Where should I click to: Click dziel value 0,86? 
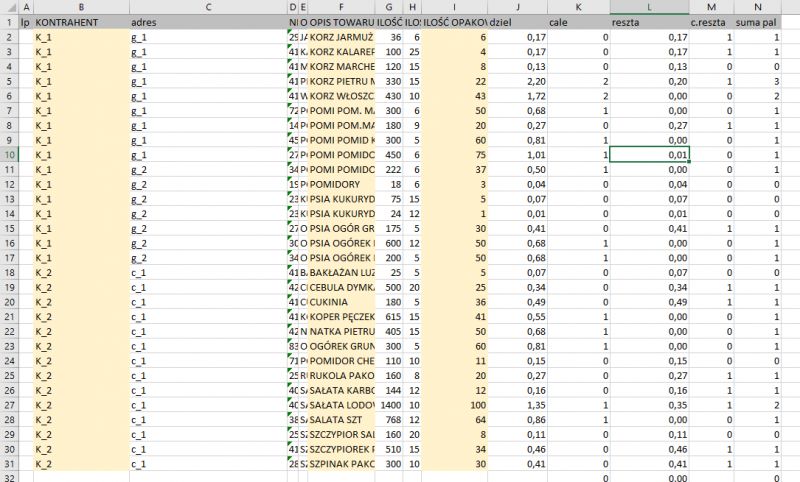(x=517, y=420)
